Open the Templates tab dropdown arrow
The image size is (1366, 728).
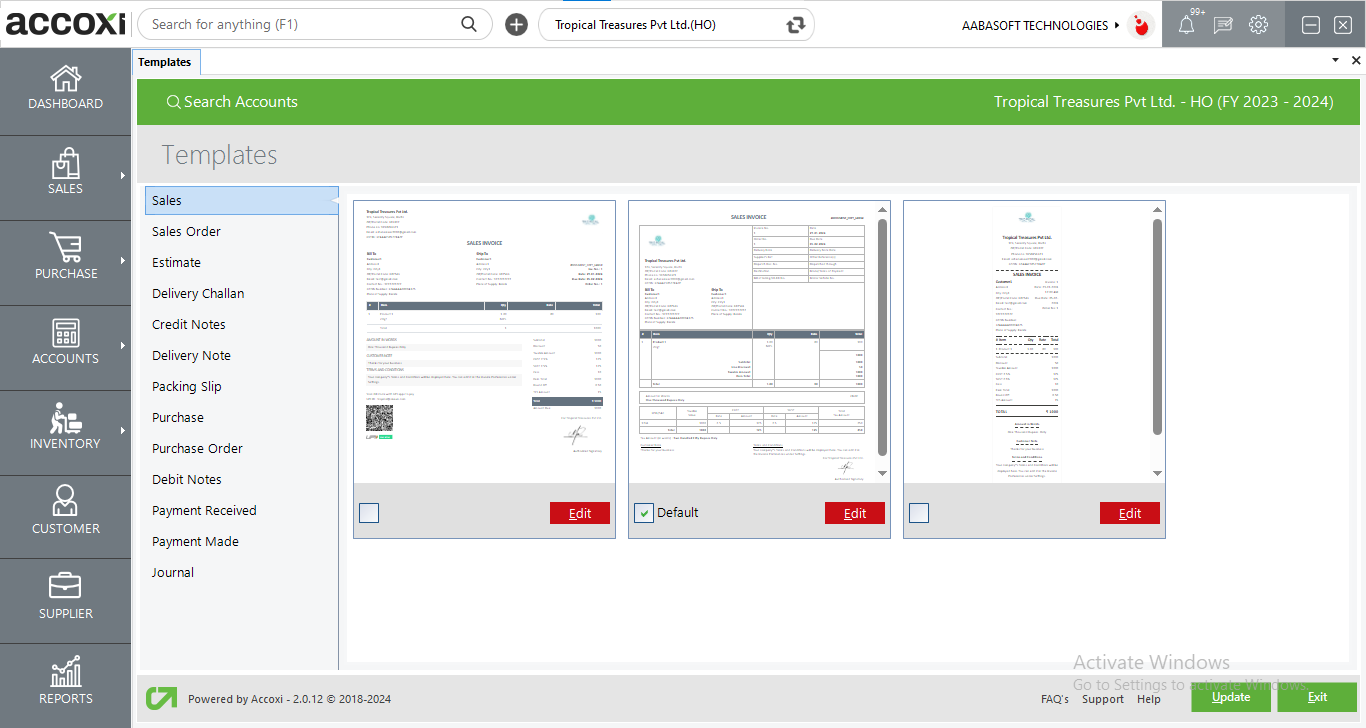coord(1334,60)
